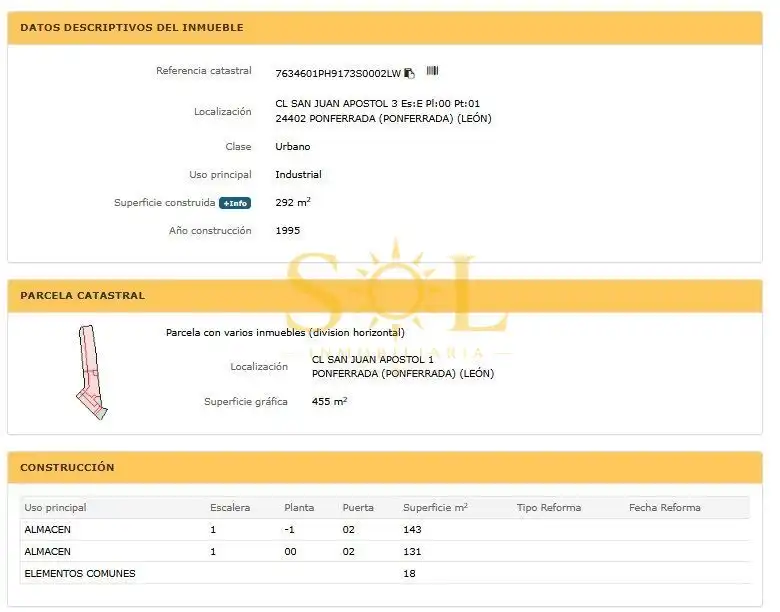780x612 pixels.
Task: Select the 'DATOS DESCRIPTIVOS DEL INMUEBLE' heading
Action: coord(132,28)
